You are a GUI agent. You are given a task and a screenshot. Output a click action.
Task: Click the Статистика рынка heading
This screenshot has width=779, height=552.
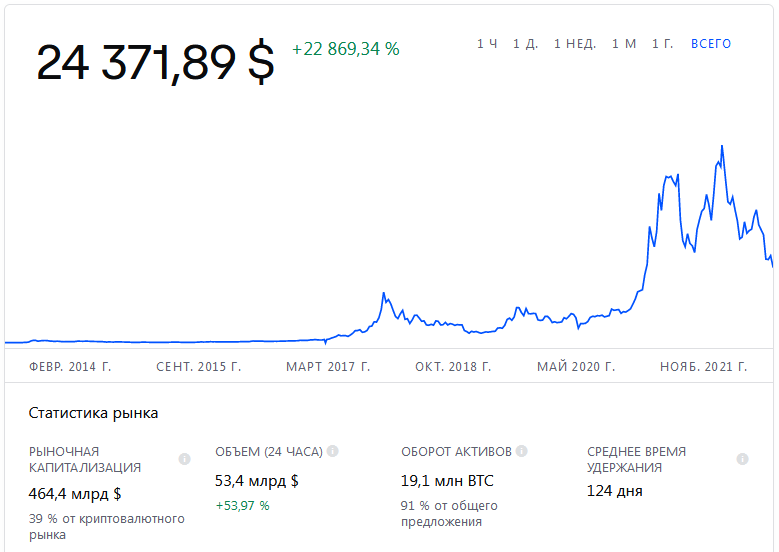point(93,413)
